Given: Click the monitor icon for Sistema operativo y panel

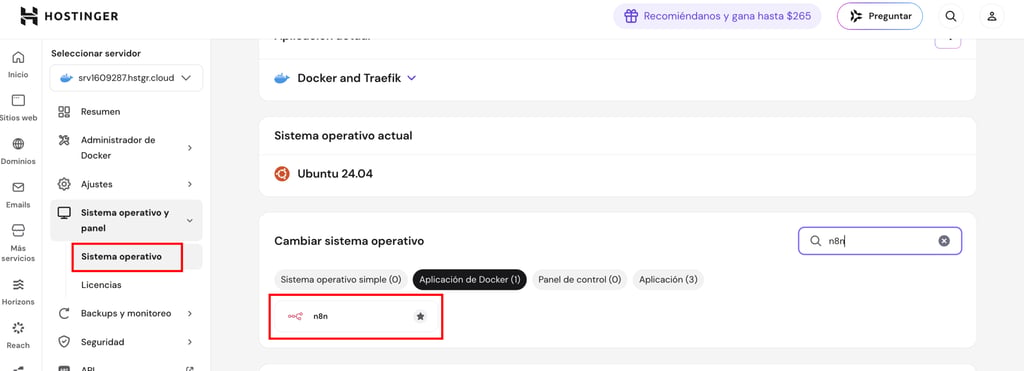Looking at the screenshot, I should point(64,213).
